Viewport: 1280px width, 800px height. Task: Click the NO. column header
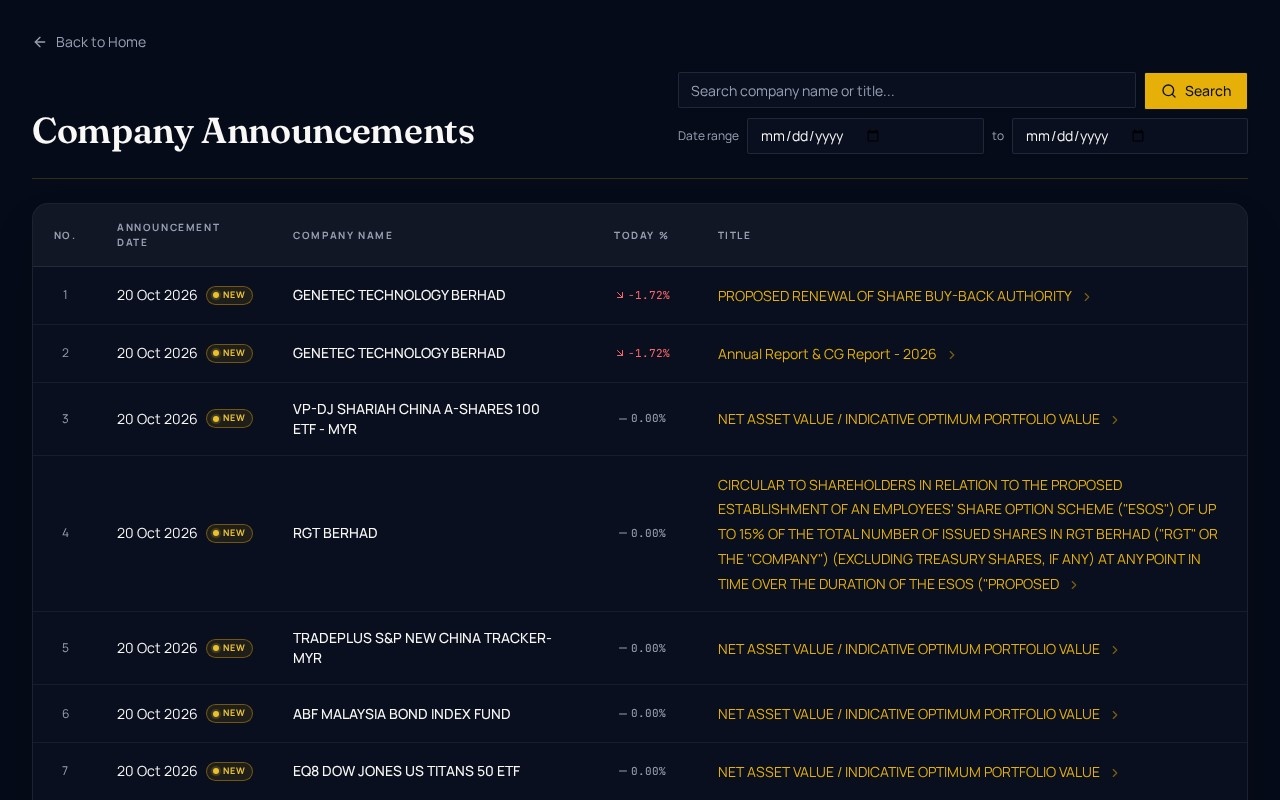[65, 236]
